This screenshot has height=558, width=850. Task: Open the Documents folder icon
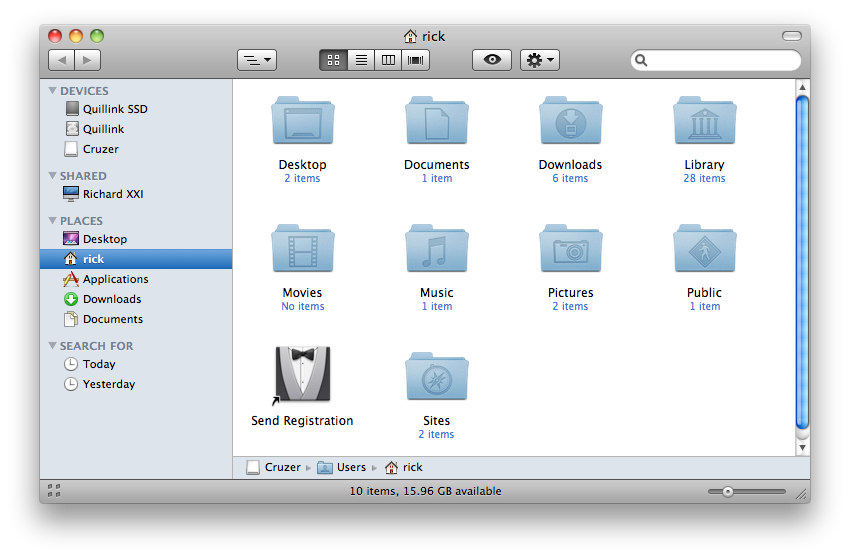pos(436,120)
